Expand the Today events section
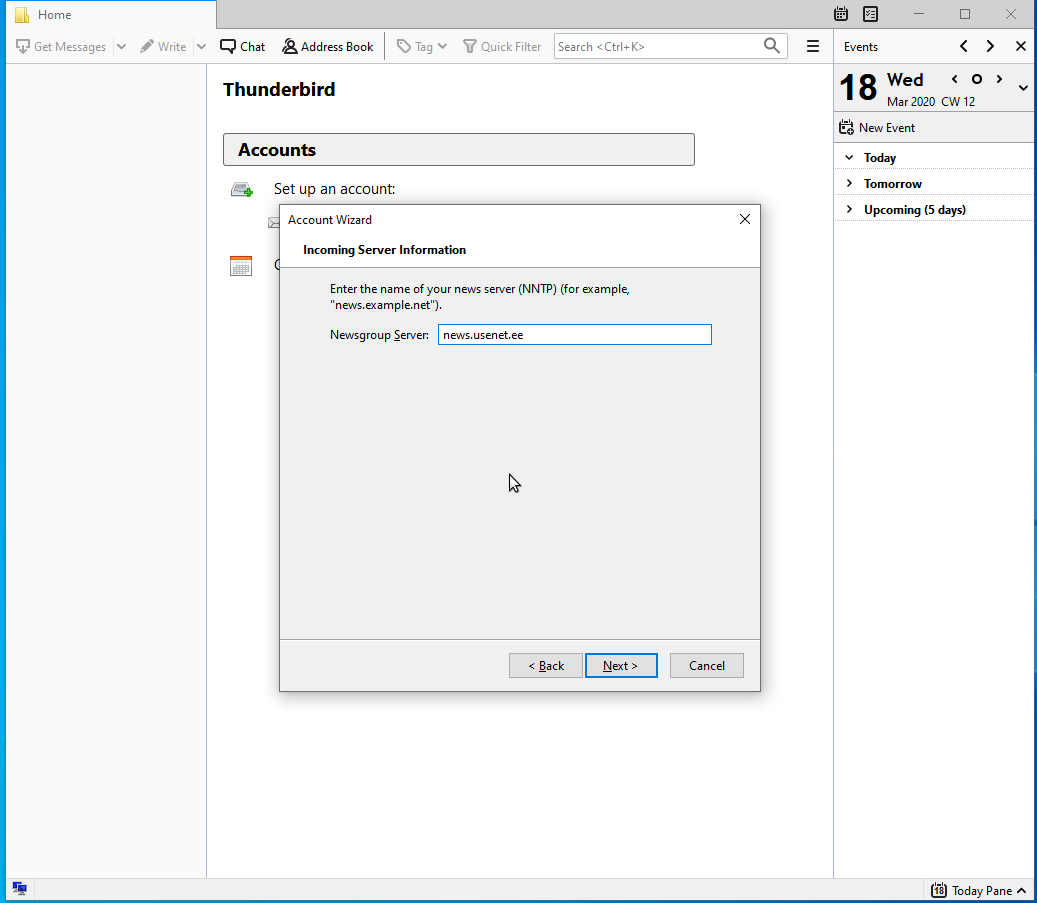 (849, 158)
